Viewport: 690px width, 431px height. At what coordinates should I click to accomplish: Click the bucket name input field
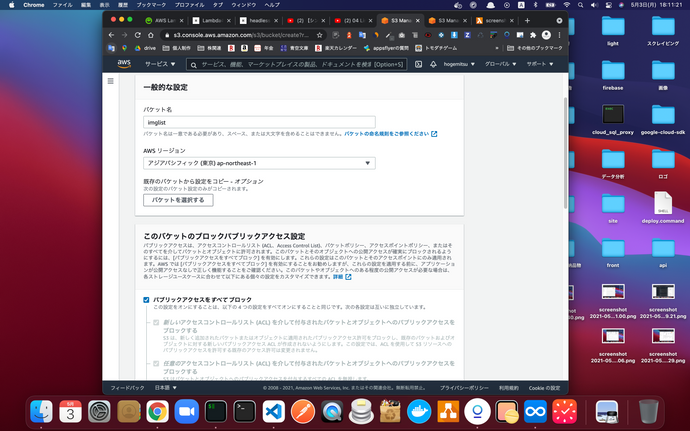[x=259, y=122]
